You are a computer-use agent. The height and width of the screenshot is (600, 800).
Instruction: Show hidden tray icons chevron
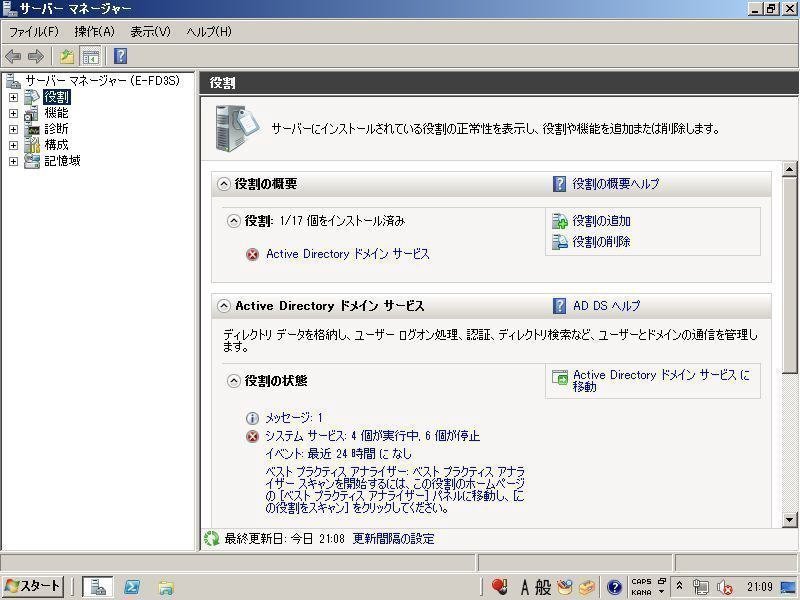point(679,586)
